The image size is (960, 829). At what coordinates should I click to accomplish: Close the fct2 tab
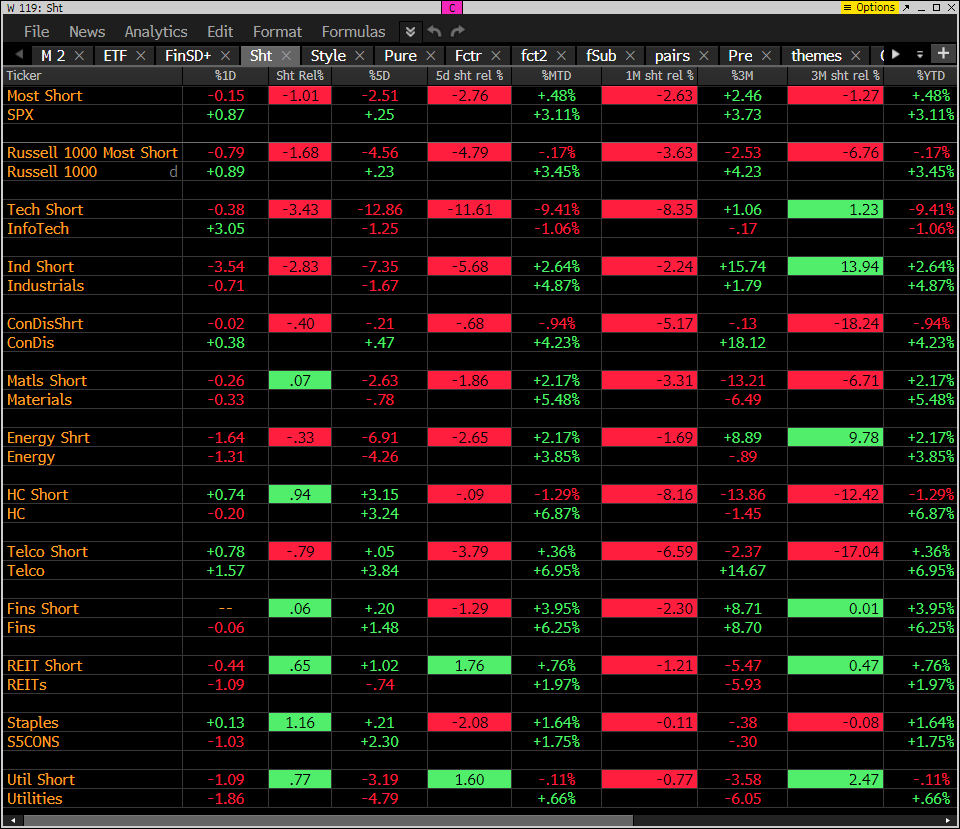click(x=561, y=56)
